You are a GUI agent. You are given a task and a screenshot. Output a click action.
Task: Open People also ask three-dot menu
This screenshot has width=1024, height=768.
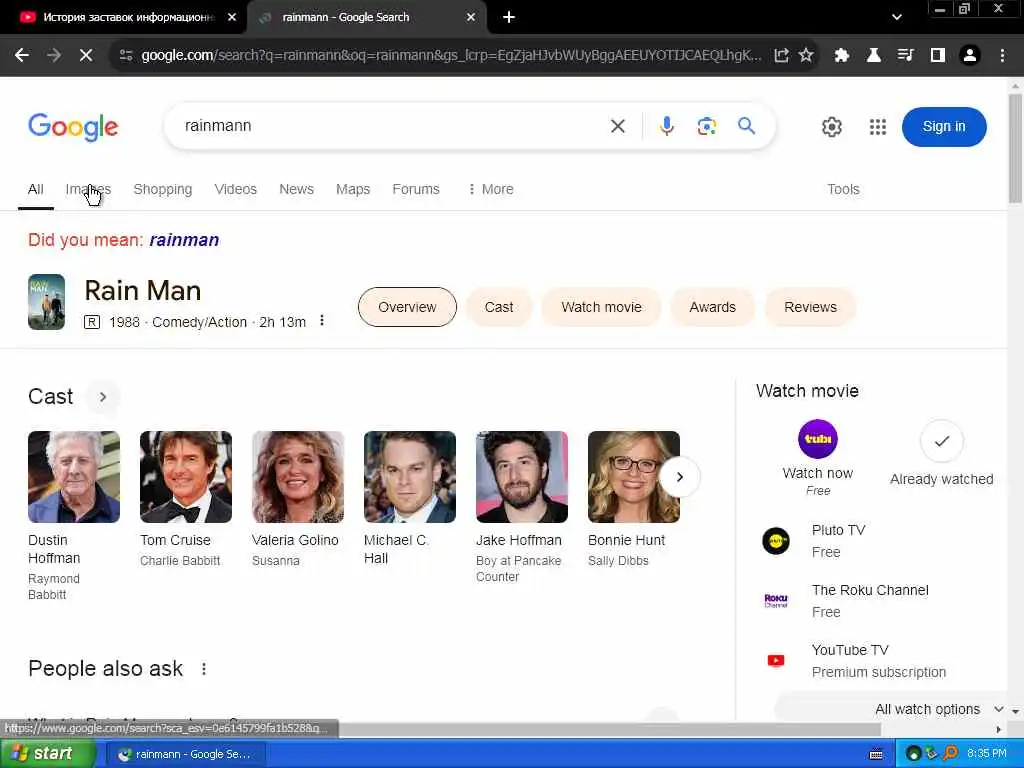[204, 669]
